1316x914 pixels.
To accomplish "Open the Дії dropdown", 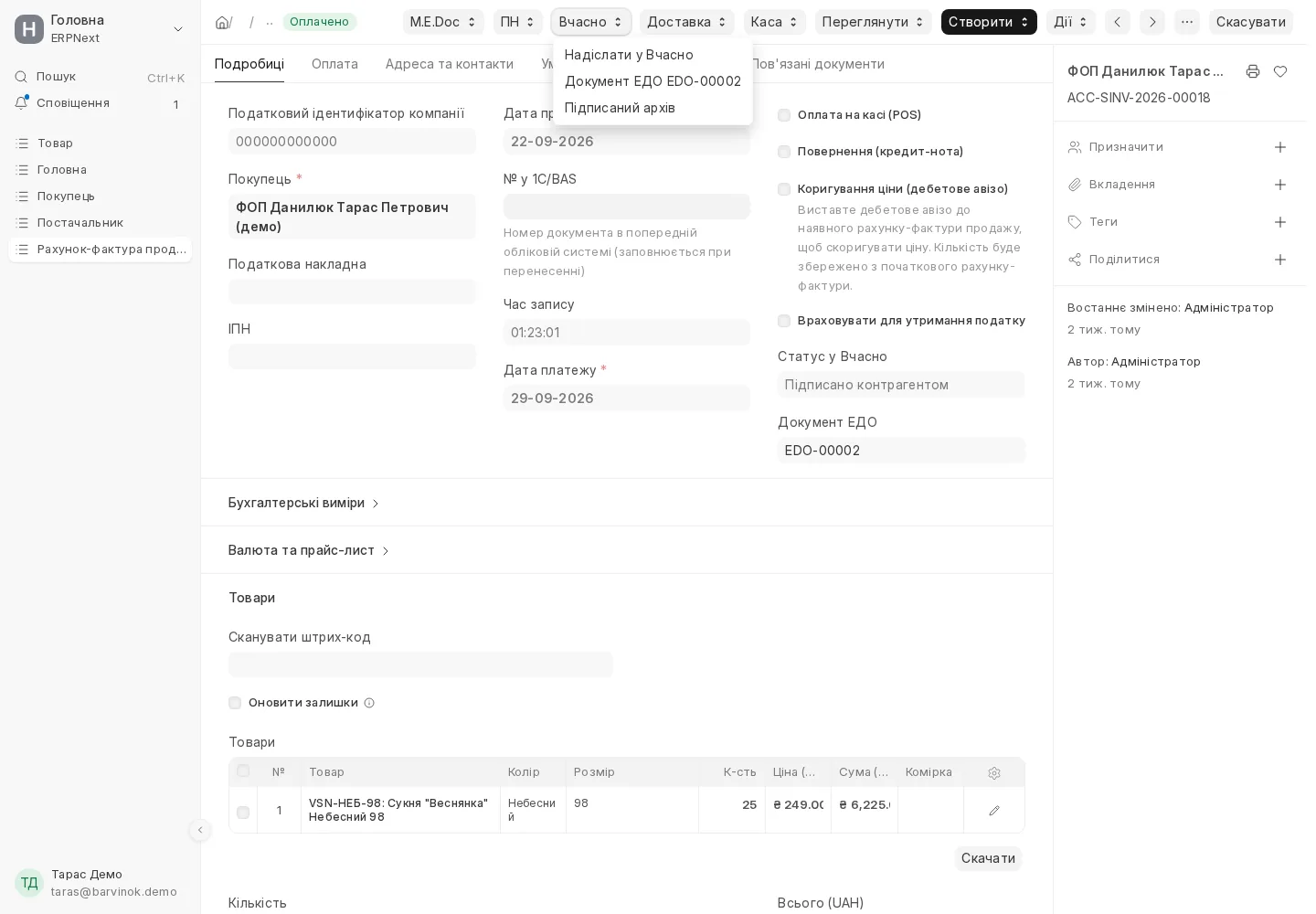I will click(x=1071, y=22).
